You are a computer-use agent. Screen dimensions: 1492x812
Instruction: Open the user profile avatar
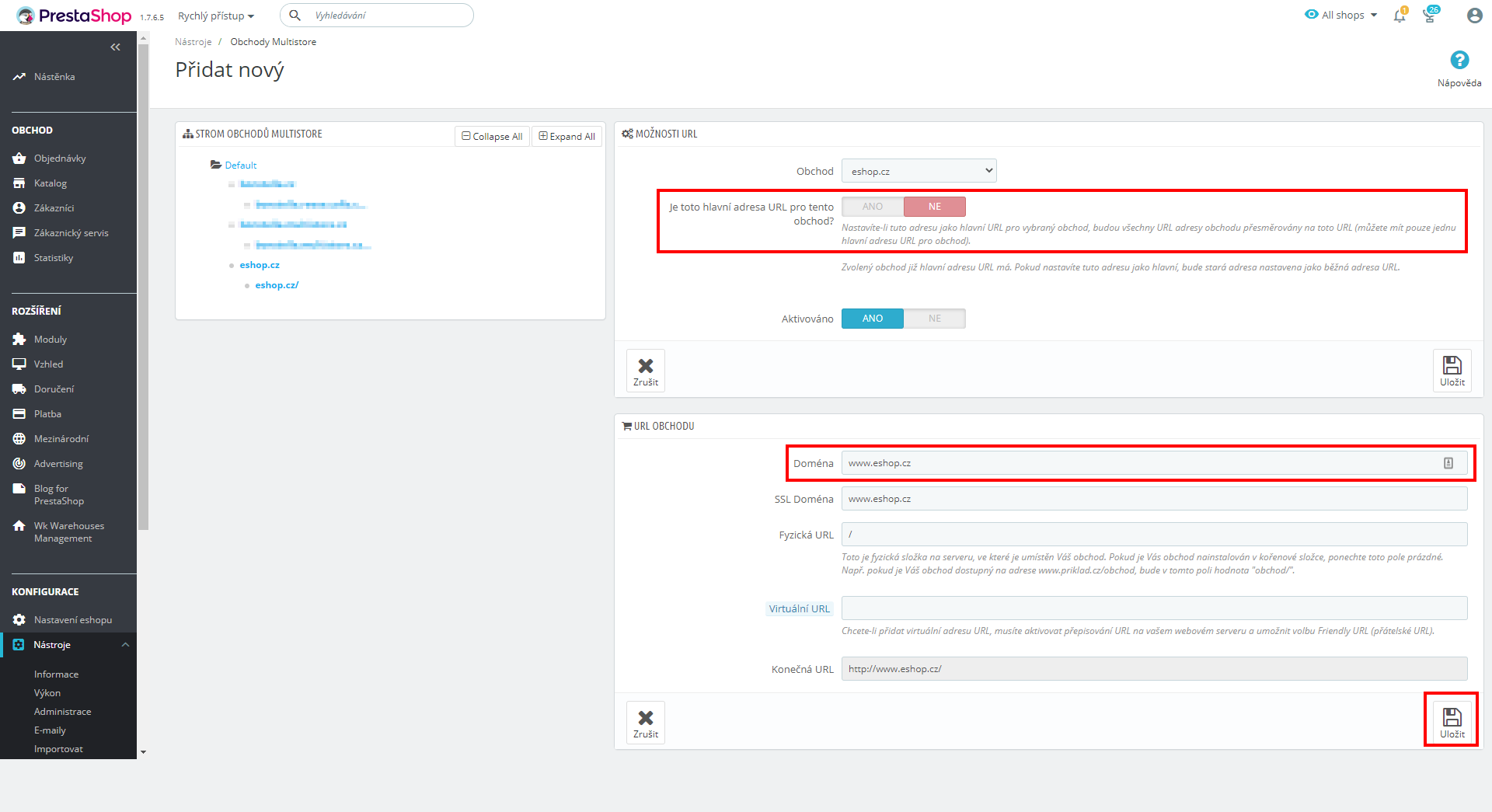pyautogui.click(x=1474, y=16)
